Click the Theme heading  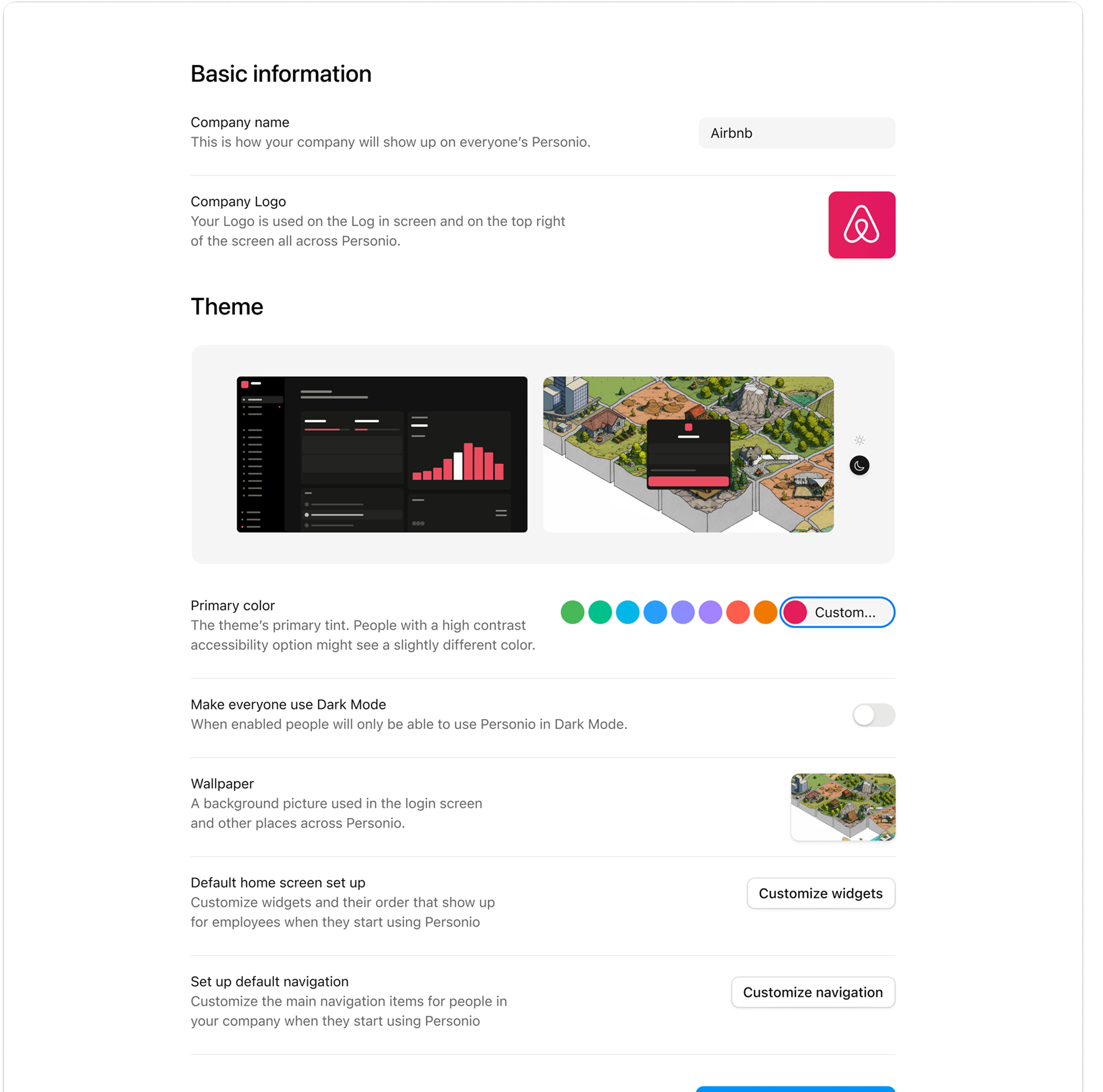pyautogui.click(x=227, y=307)
